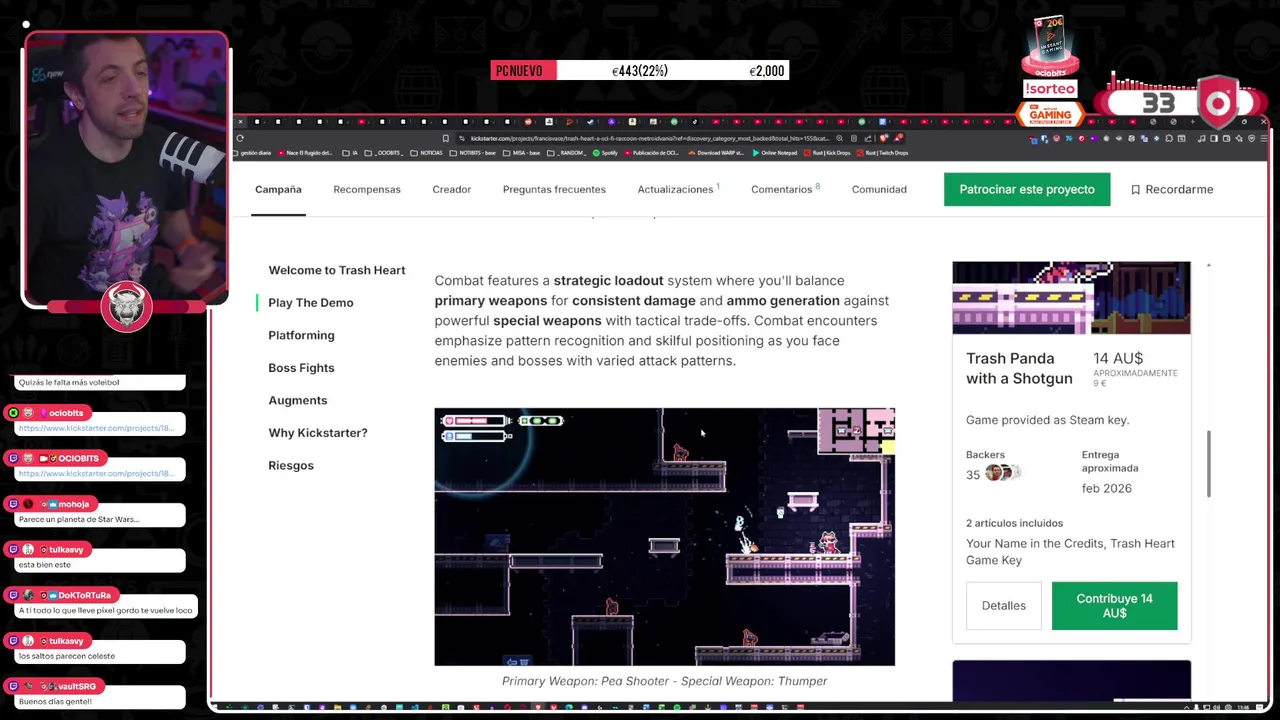Reload the Kickstarter page
Viewport: 1280px width, 720px height.
240,138
